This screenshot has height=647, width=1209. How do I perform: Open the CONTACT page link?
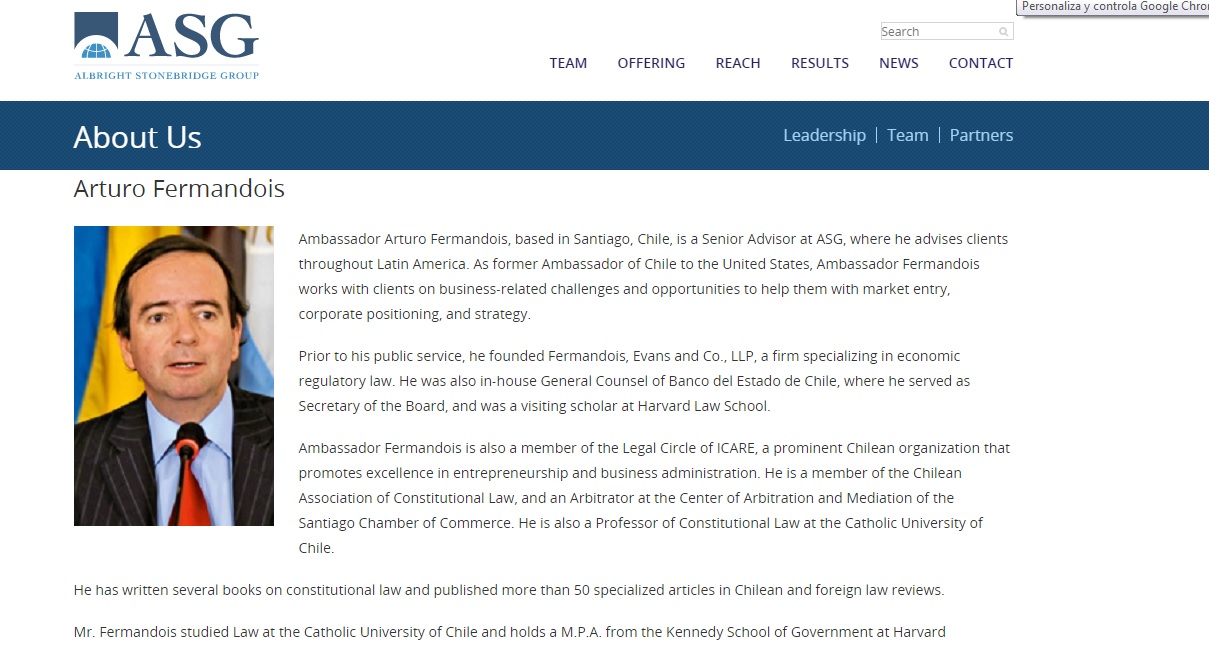point(981,63)
